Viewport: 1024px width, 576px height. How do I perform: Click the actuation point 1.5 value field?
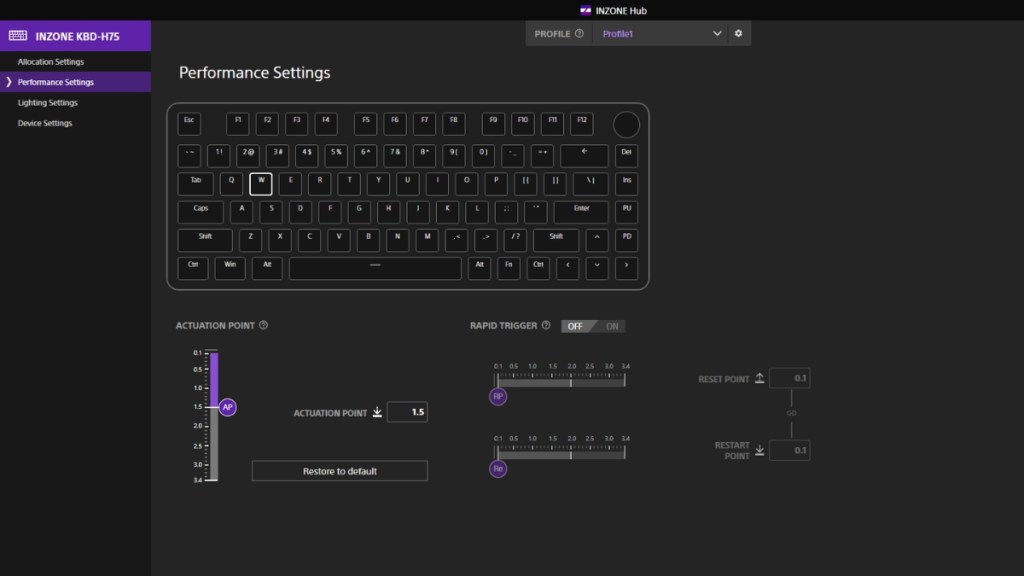[x=407, y=412]
